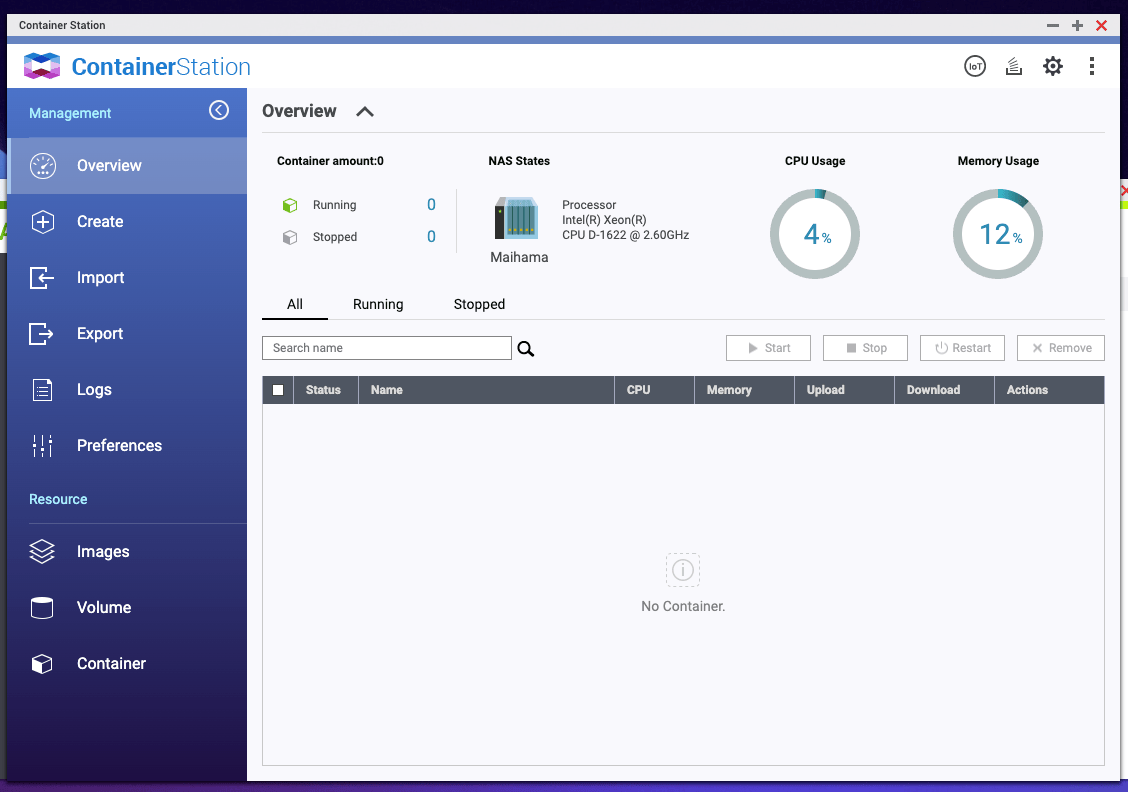Switch to the Stopped tab

click(x=479, y=304)
